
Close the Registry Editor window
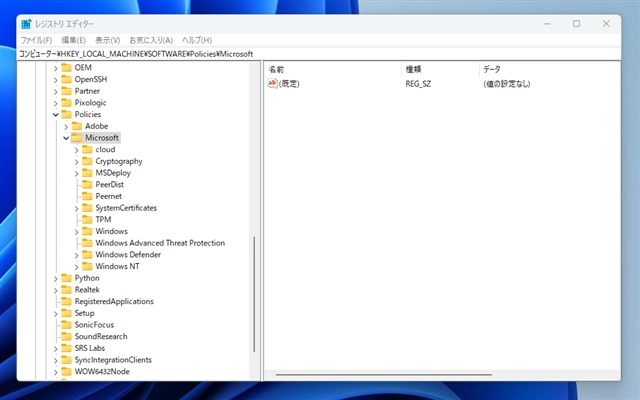point(606,24)
